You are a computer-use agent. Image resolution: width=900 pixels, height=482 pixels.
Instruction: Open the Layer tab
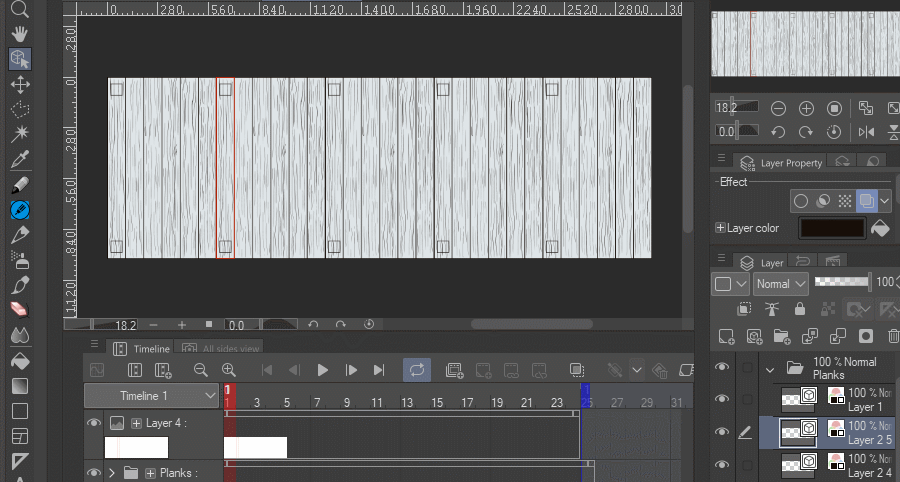[762, 263]
